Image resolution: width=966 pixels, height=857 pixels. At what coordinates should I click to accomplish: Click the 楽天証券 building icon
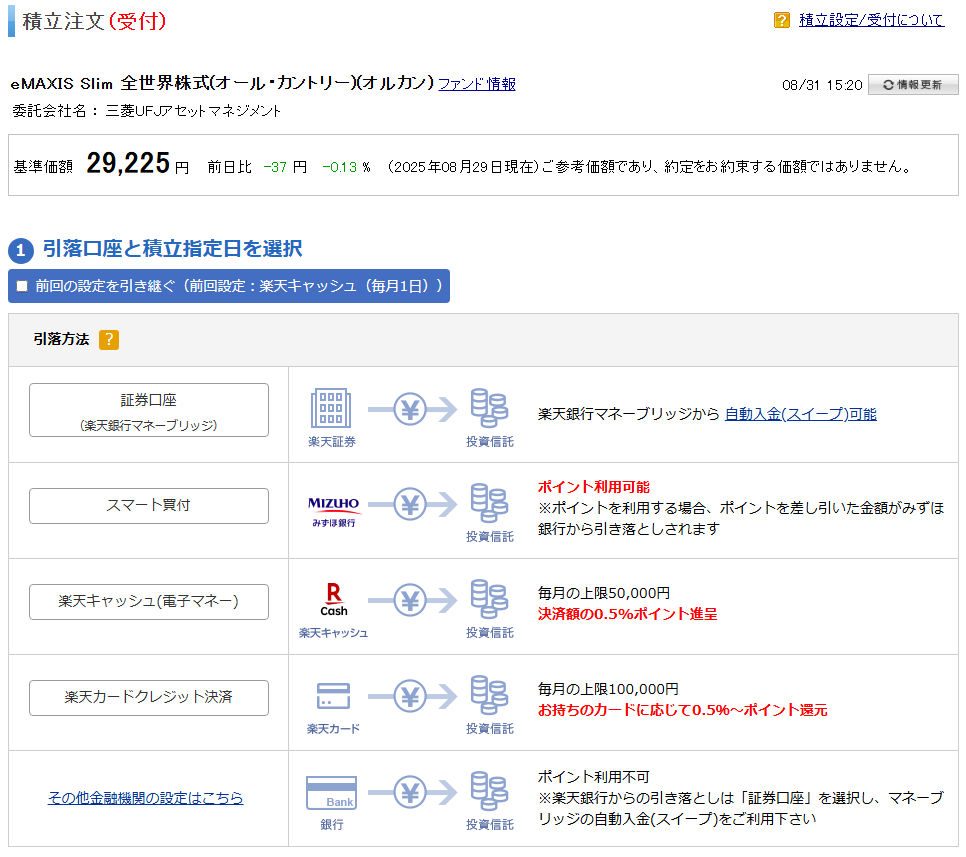[331, 408]
